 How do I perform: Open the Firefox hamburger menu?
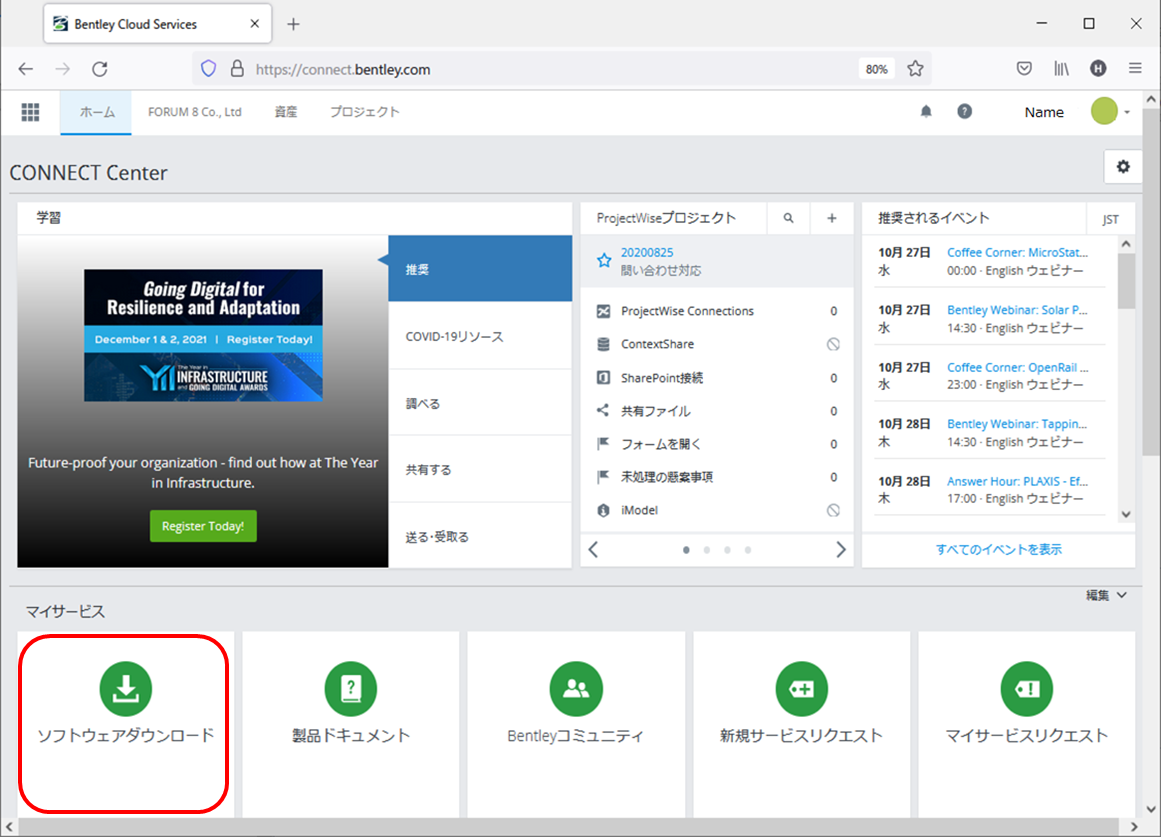click(x=1135, y=69)
